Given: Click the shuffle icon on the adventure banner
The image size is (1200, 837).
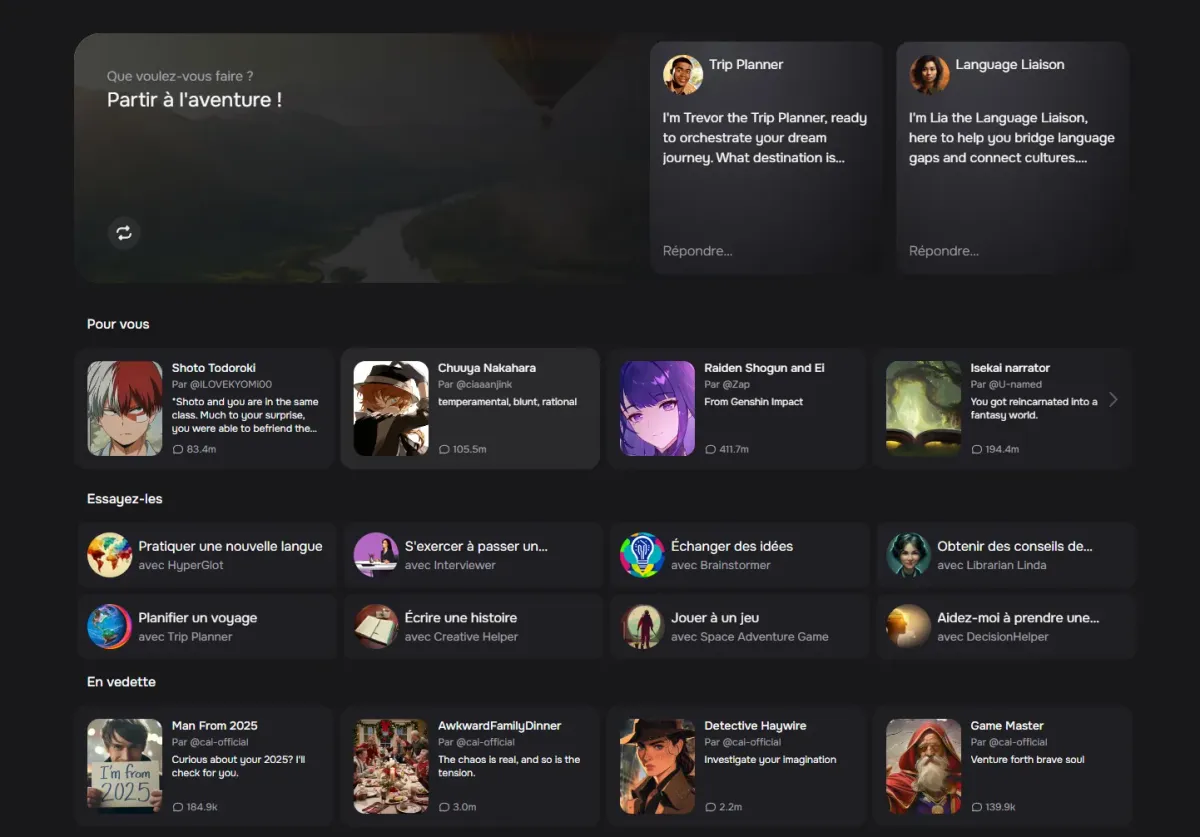Looking at the screenshot, I should [123, 232].
